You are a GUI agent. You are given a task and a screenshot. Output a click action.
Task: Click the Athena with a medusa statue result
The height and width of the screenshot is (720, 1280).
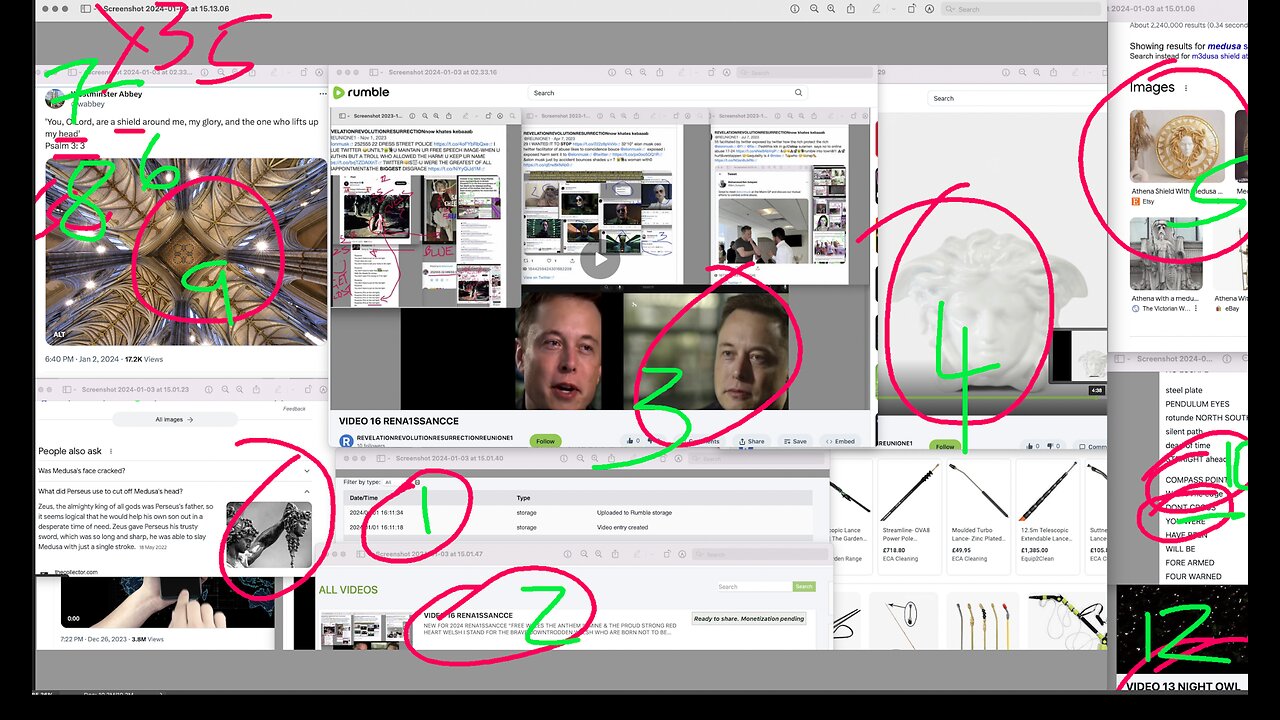click(x=1166, y=254)
